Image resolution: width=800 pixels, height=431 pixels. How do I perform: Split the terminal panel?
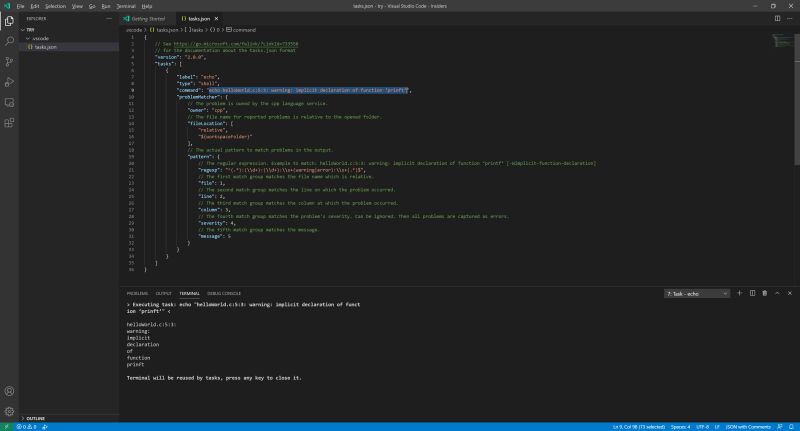pos(752,293)
